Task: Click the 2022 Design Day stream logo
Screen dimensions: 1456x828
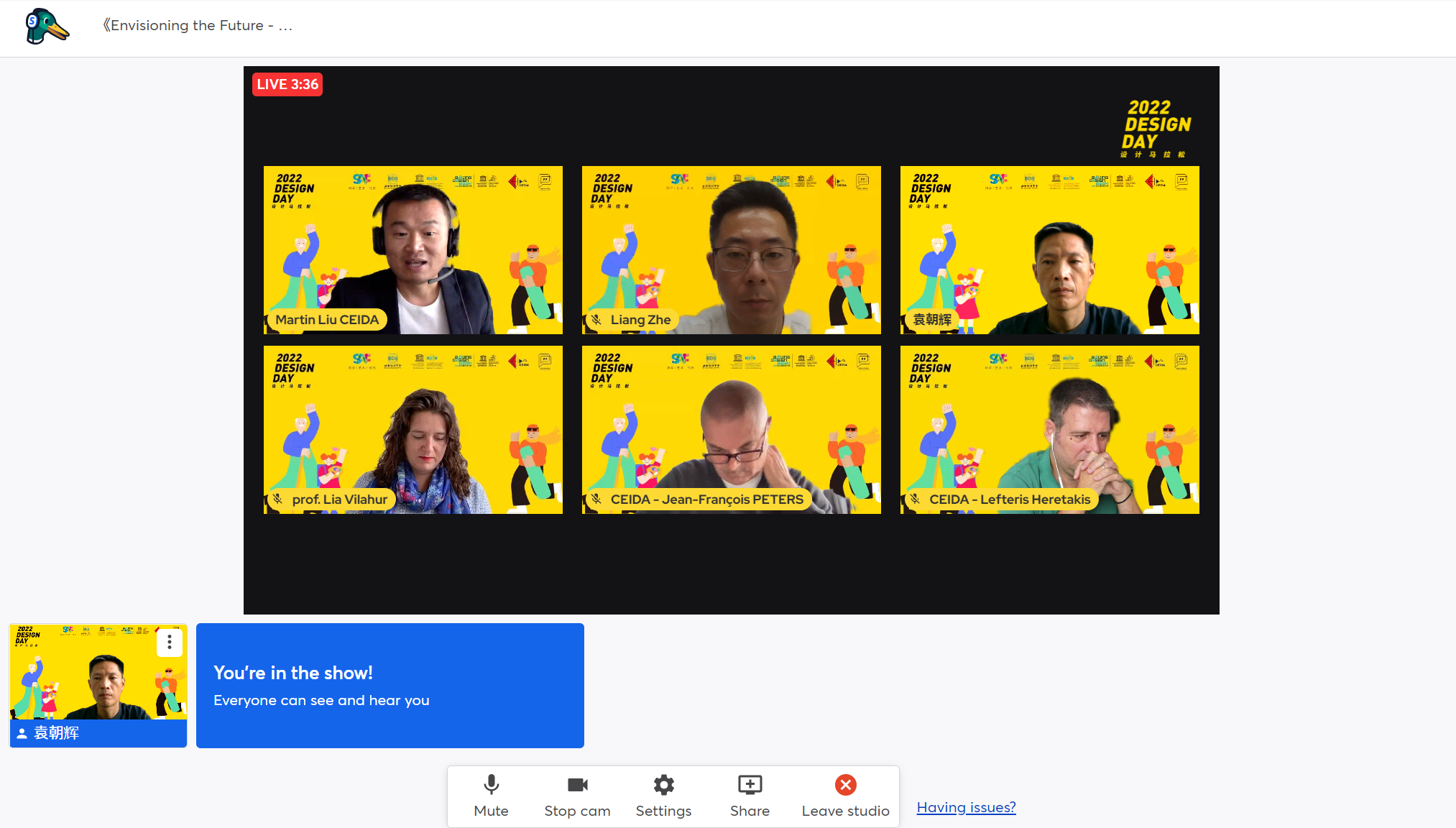Action: point(1156,128)
